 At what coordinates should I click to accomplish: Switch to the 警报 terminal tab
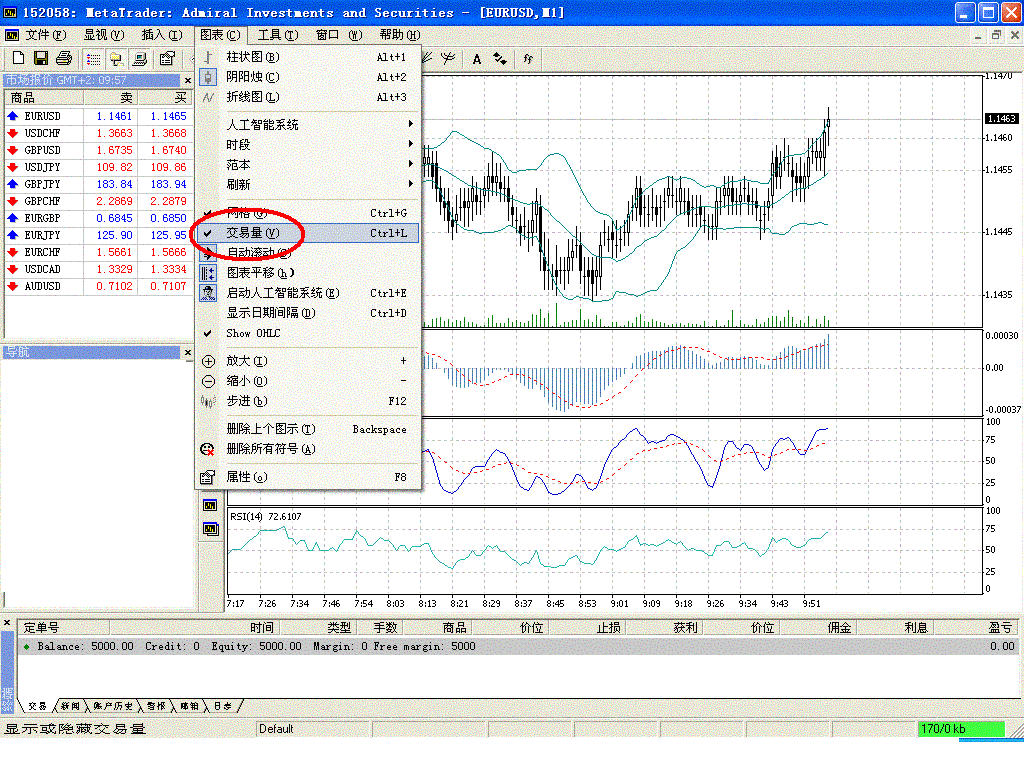[156, 707]
